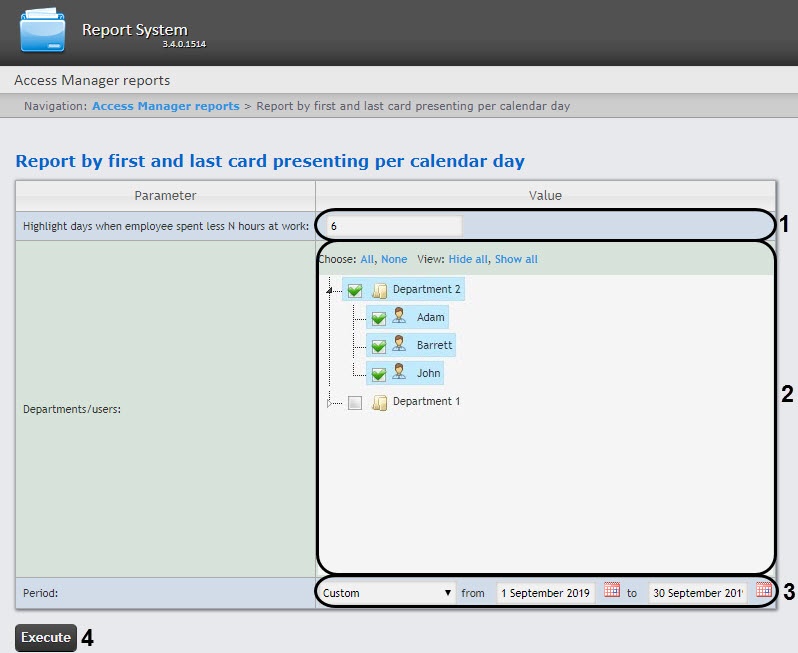Open the 'to' date calendar picker icon
This screenshot has width=798, height=653.
[764, 590]
